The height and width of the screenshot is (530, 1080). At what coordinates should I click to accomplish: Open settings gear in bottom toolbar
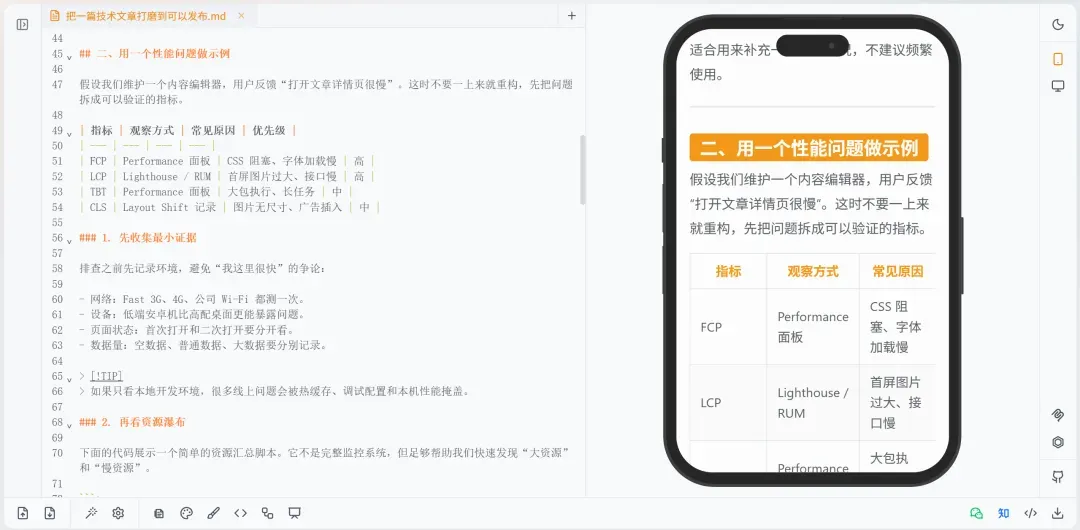pyautogui.click(x=118, y=513)
